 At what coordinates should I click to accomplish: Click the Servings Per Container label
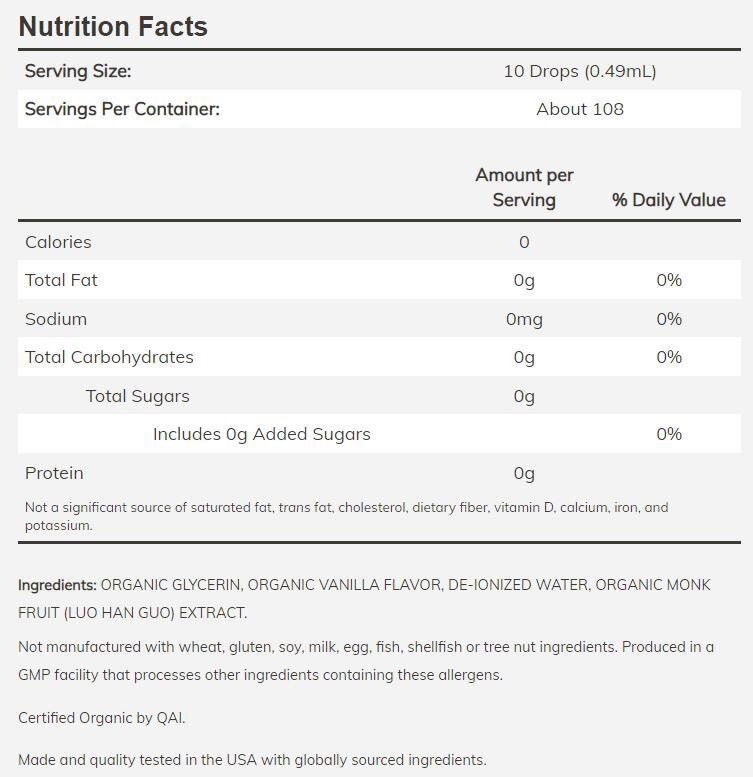point(122,109)
